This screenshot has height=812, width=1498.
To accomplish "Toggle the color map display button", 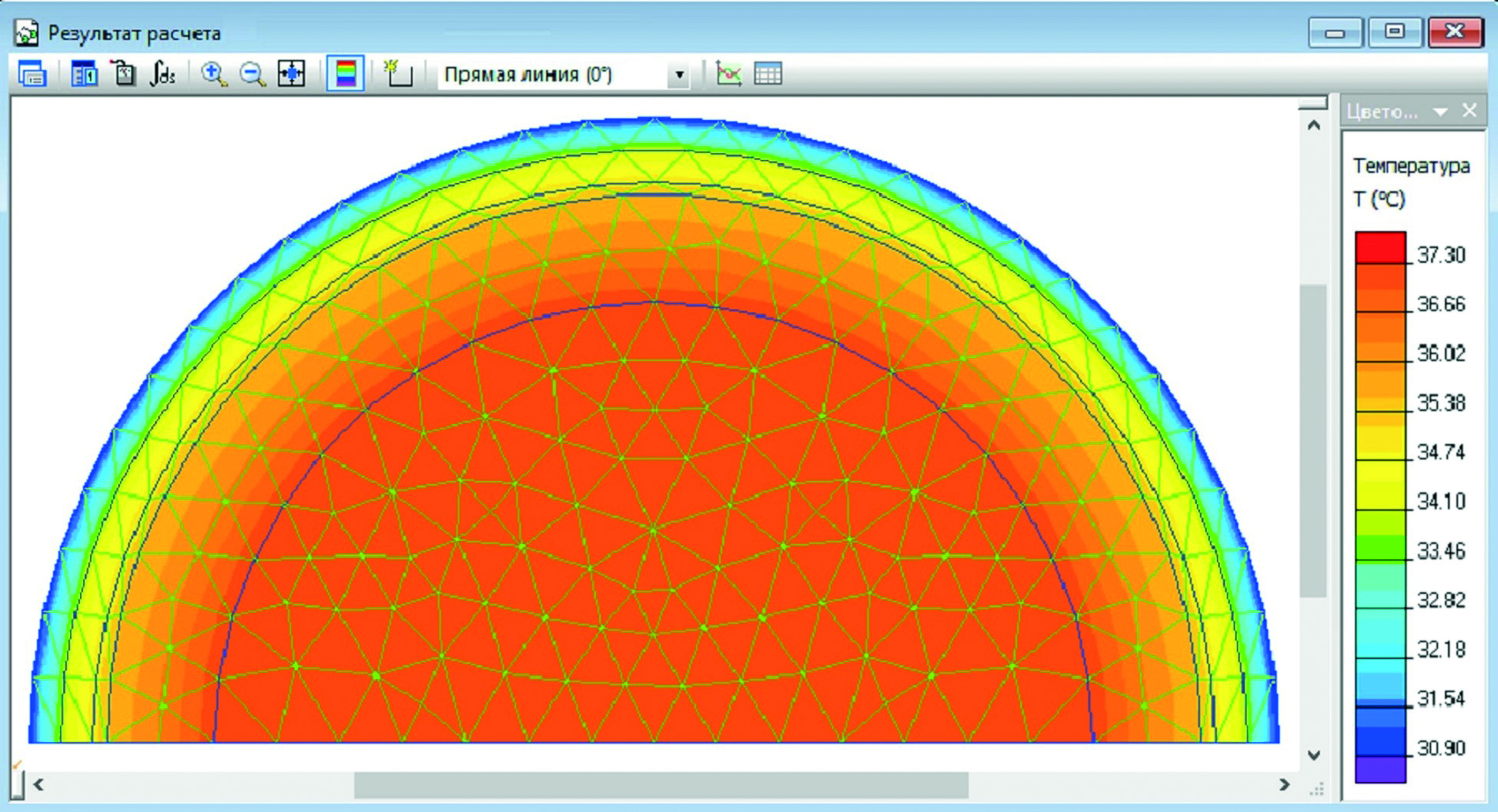I will 345,75.
